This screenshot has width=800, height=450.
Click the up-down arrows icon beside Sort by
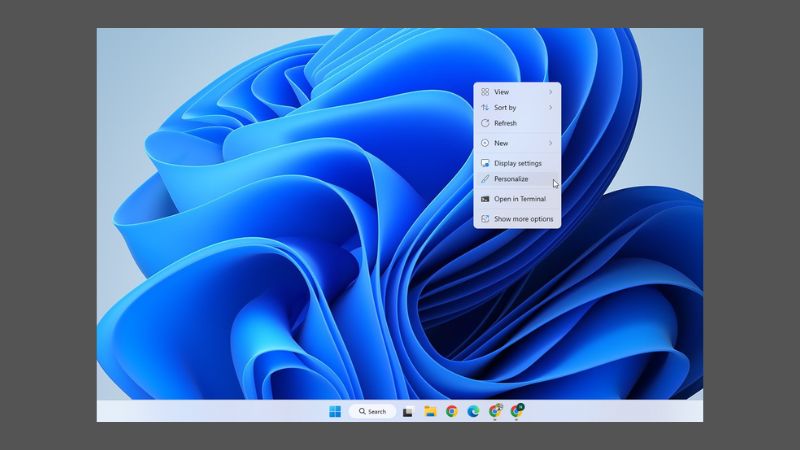pyautogui.click(x=485, y=107)
